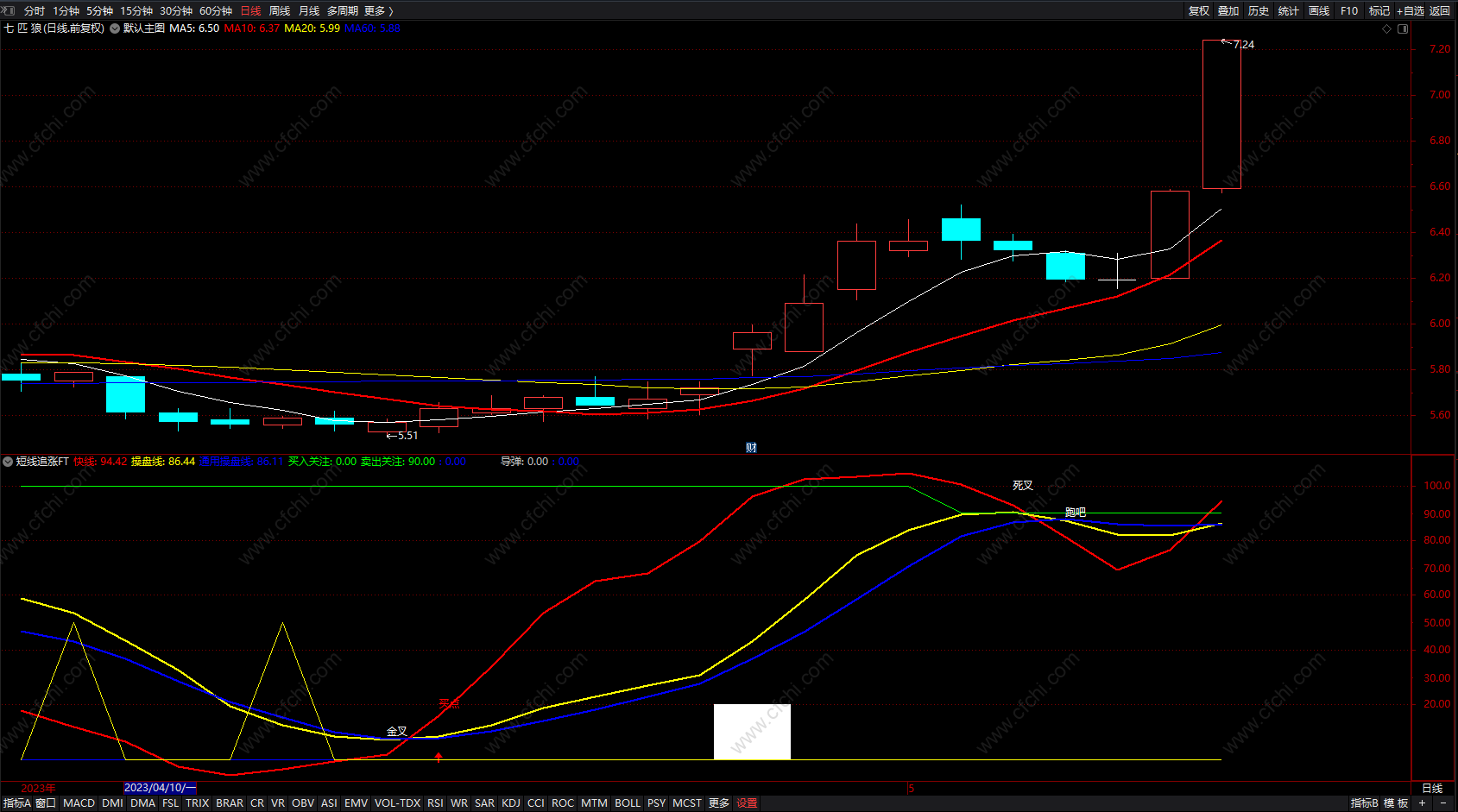Click the red buy arrow in the indicator pane
The height and width of the screenshot is (812, 1458).
coord(439,757)
